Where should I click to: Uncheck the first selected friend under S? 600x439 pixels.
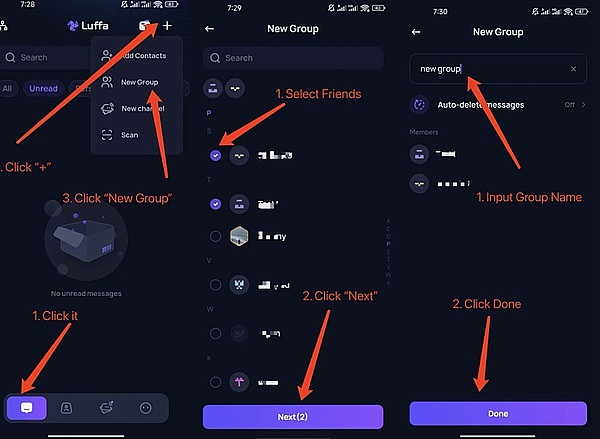pos(215,155)
